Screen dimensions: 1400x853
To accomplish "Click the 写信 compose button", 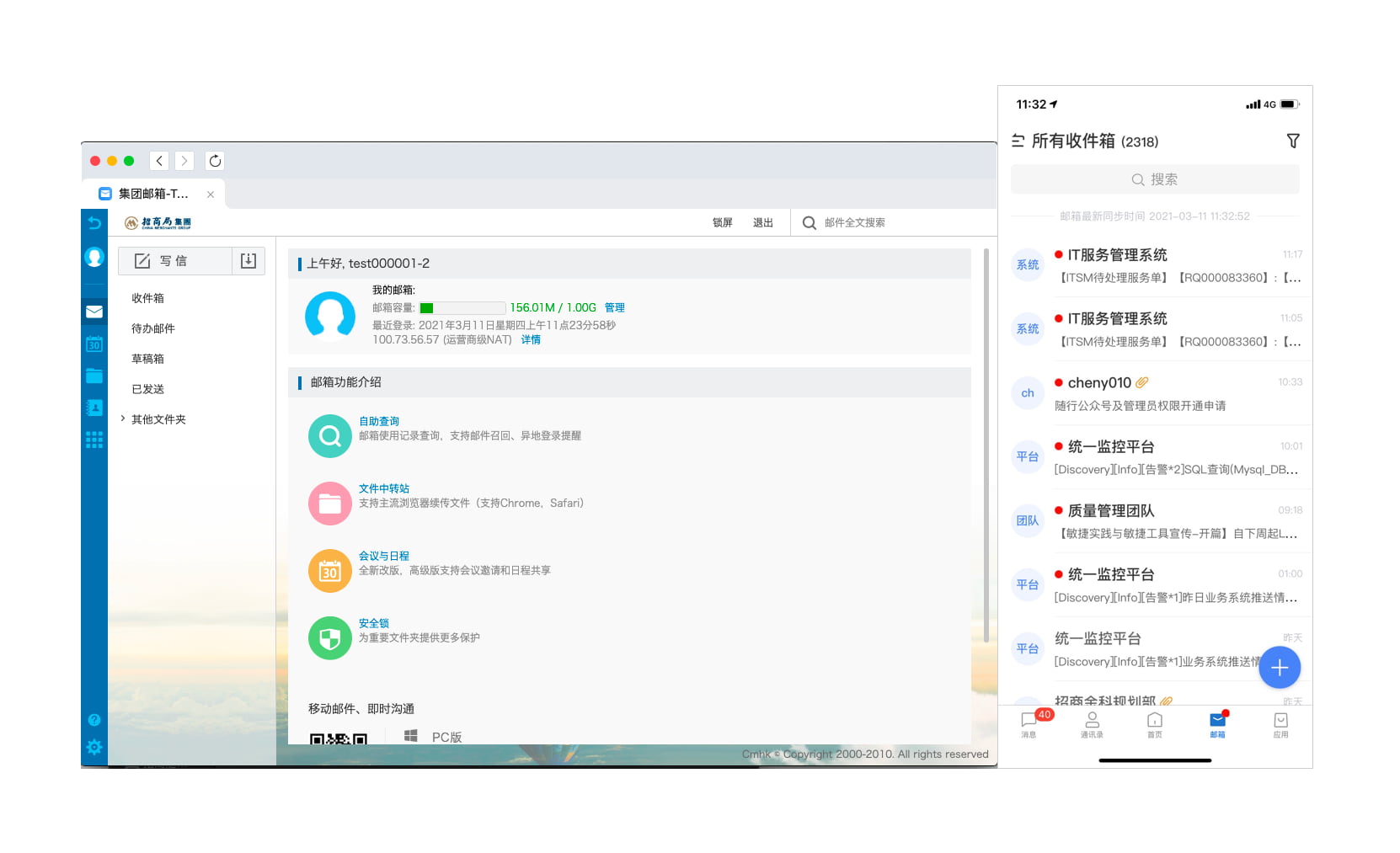I will click(x=174, y=261).
